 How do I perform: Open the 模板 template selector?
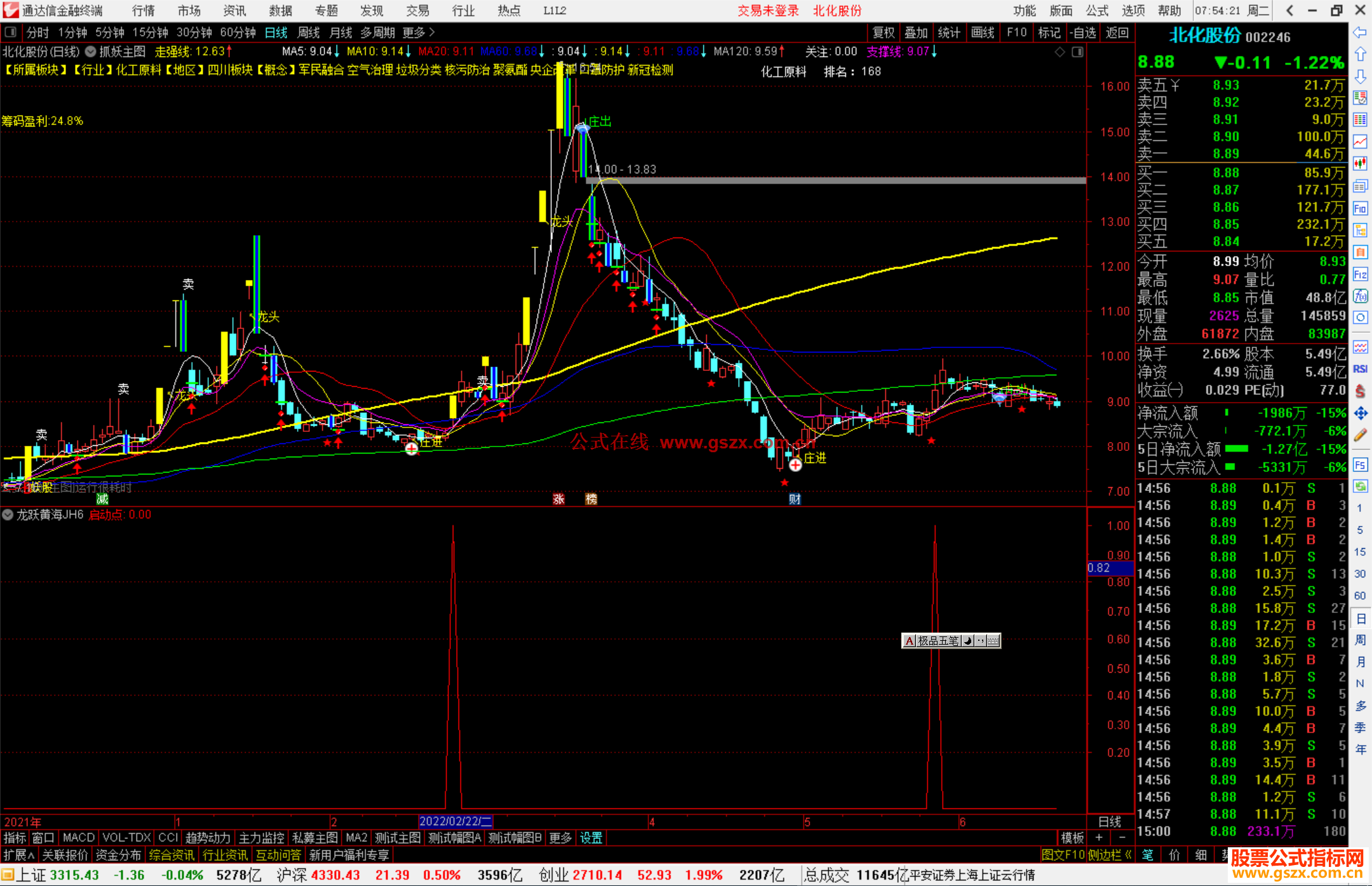(x=1072, y=838)
